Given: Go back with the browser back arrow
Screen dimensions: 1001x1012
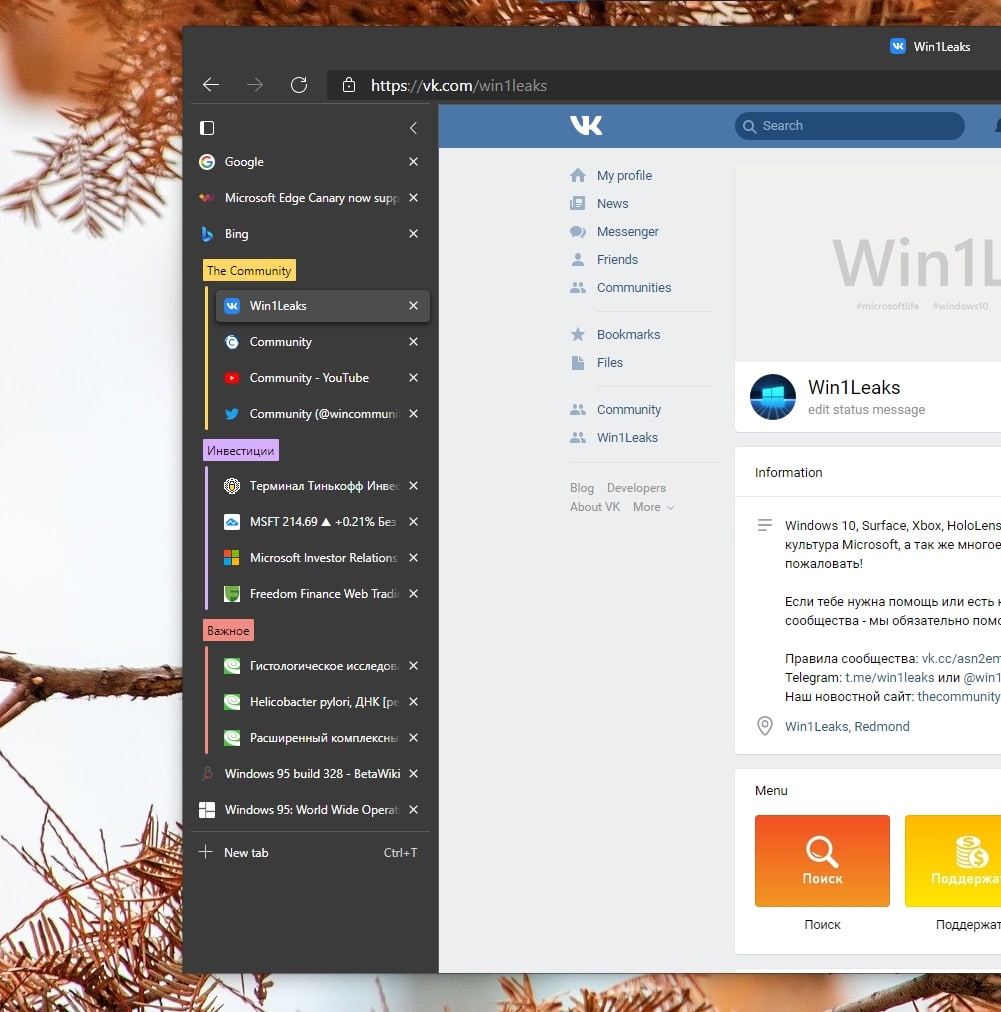Looking at the screenshot, I should pyautogui.click(x=211, y=85).
